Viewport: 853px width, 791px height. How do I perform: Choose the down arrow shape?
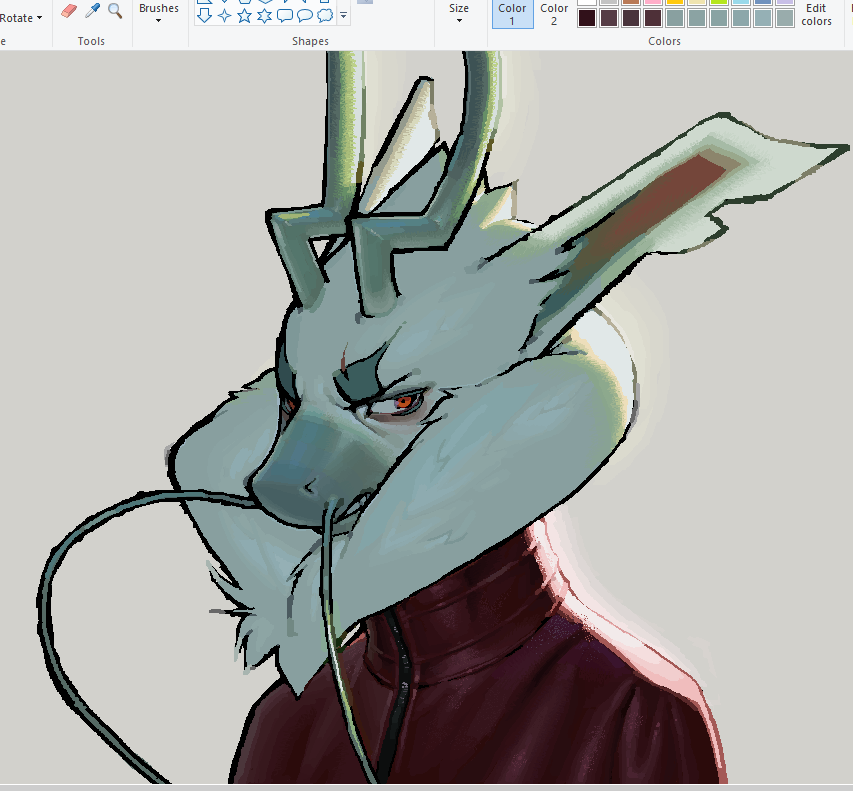(204, 15)
